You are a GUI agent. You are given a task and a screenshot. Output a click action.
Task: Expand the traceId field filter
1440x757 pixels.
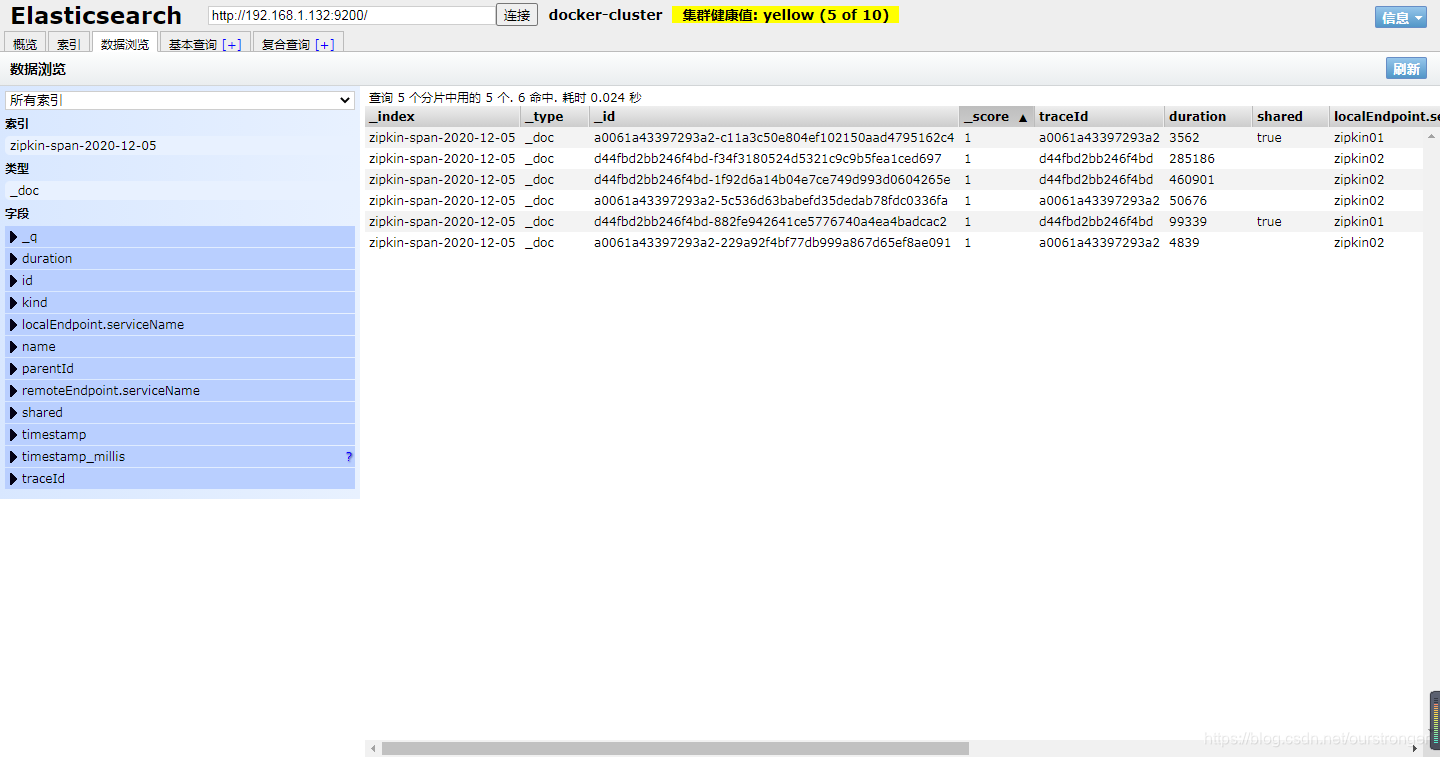tap(180, 479)
